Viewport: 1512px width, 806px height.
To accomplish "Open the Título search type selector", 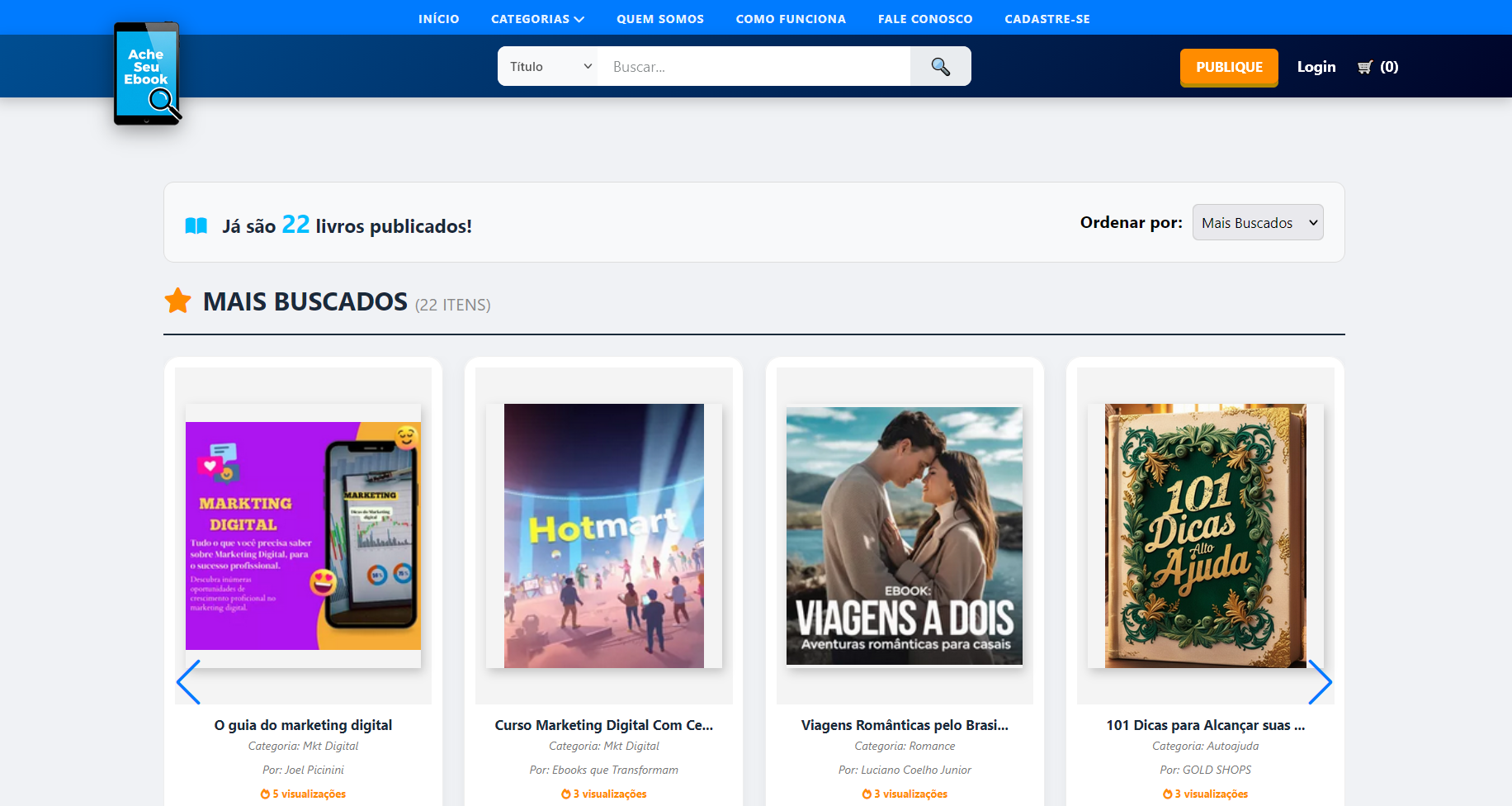I will click(547, 66).
